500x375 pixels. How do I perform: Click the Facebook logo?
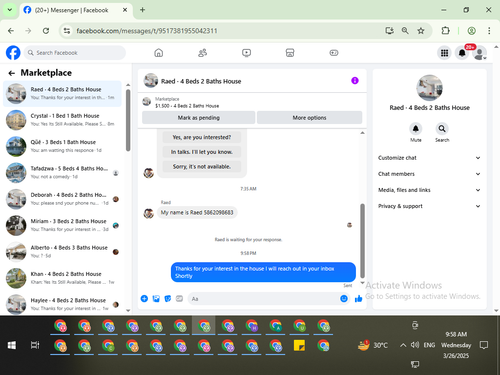point(13,53)
